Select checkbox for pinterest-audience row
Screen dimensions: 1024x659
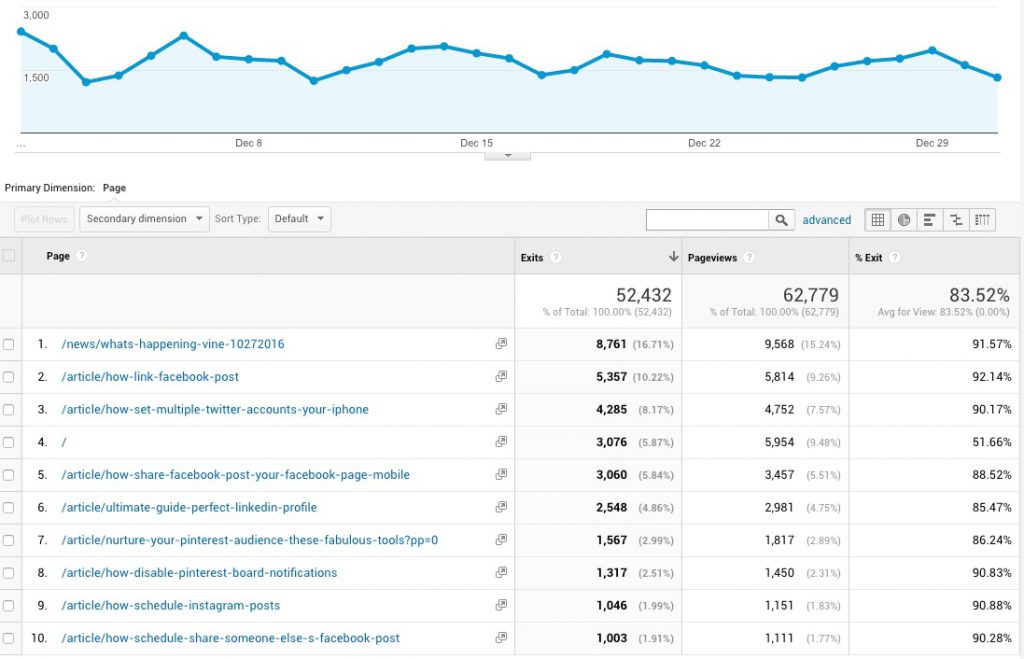(x=8, y=540)
